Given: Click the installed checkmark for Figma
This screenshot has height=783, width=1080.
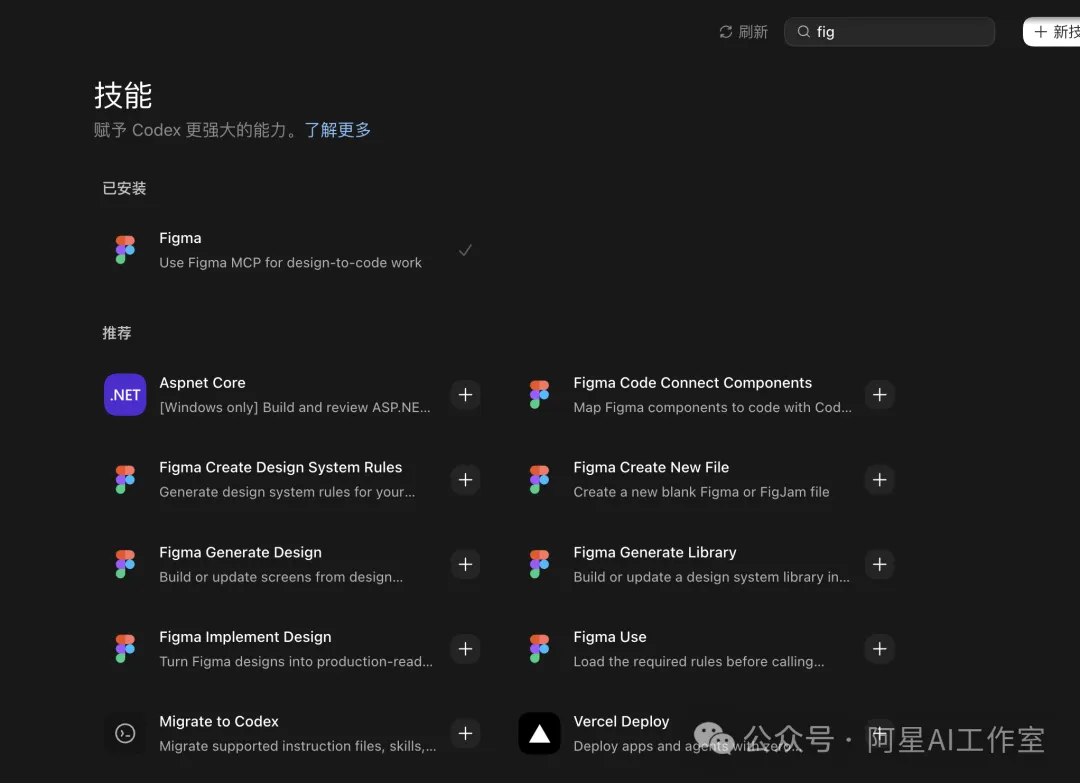Looking at the screenshot, I should [465, 250].
